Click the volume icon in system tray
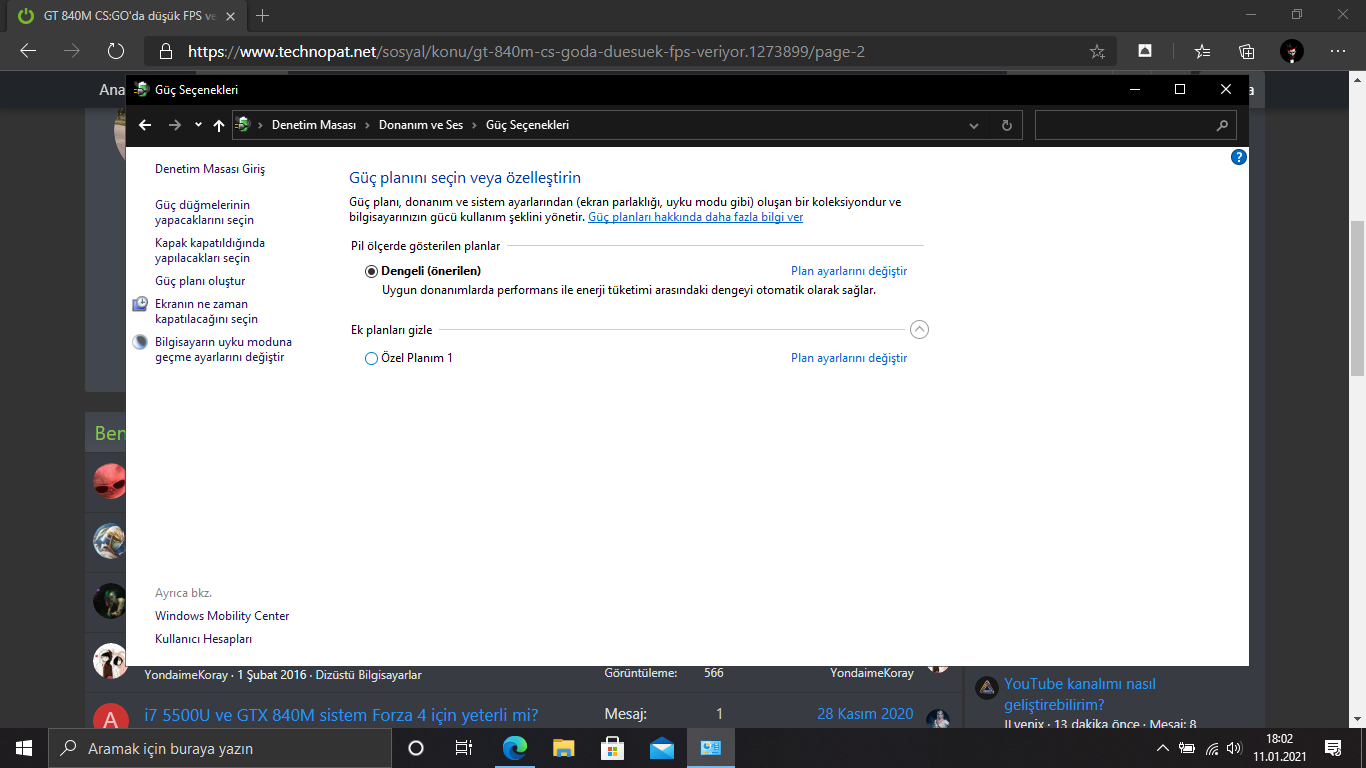 1234,748
